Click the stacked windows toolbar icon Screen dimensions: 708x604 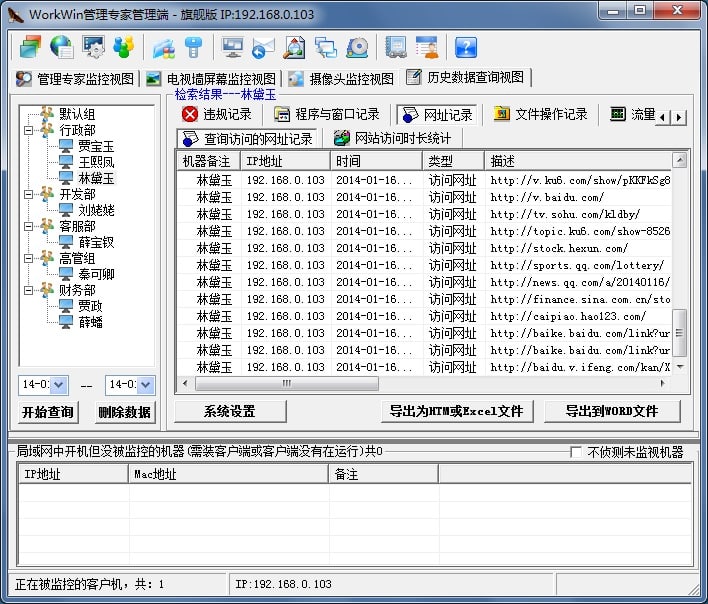30,47
